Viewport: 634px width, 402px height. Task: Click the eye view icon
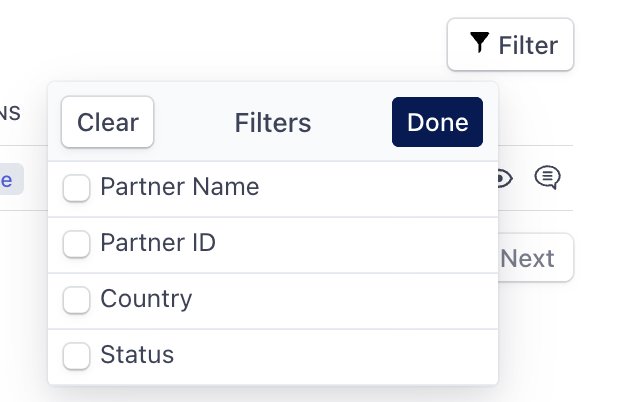click(x=503, y=178)
